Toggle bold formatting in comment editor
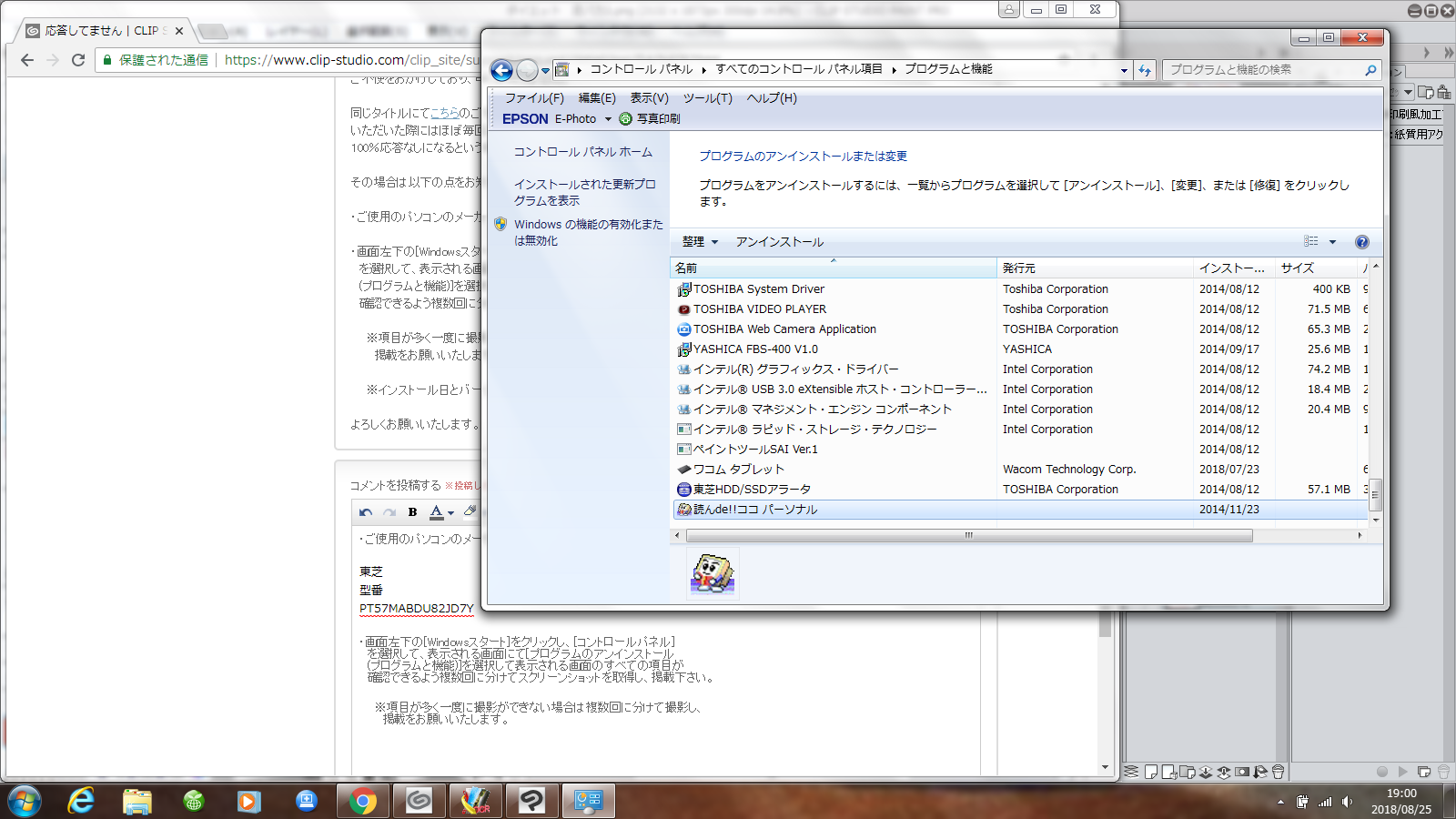The width and height of the screenshot is (1456, 819). pyautogui.click(x=412, y=512)
